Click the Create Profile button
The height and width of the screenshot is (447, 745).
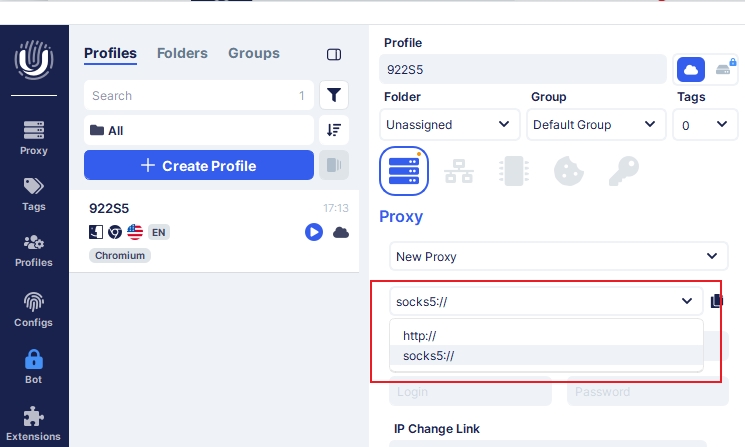coord(199,165)
